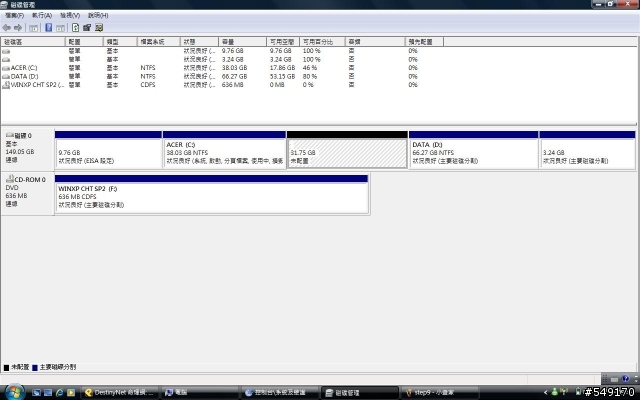
Task: Click the black unallocated legend swatch
Action: tap(6, 368)
